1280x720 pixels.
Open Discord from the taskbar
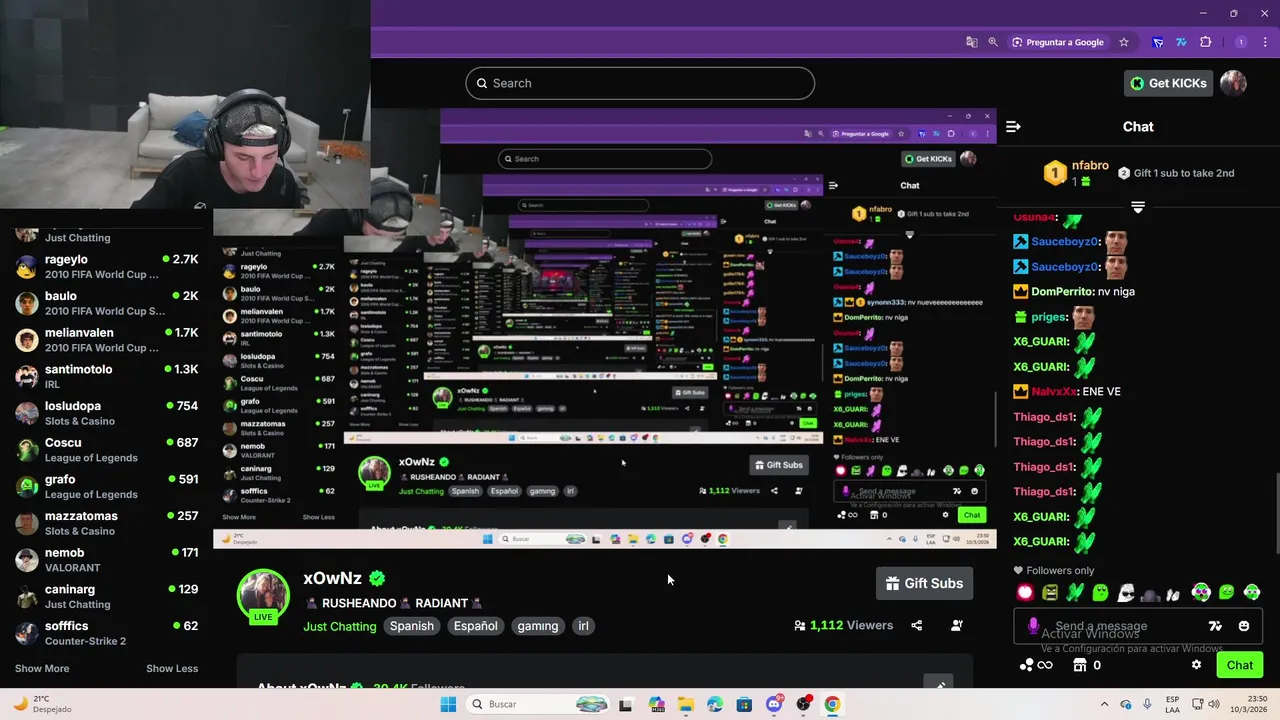click(773, 704)
